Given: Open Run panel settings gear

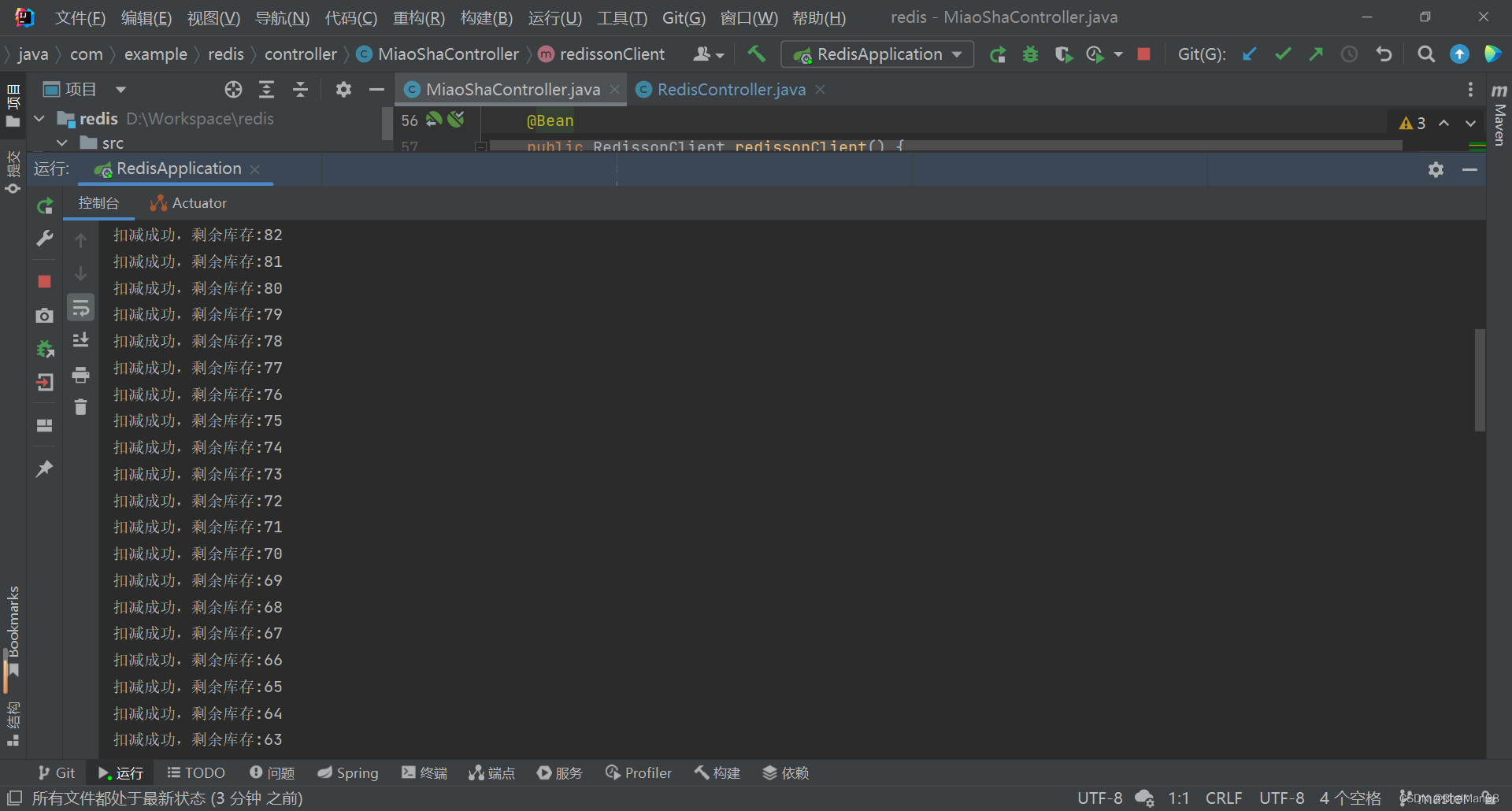Looking at the screenshot, I should click(1436, 169).
